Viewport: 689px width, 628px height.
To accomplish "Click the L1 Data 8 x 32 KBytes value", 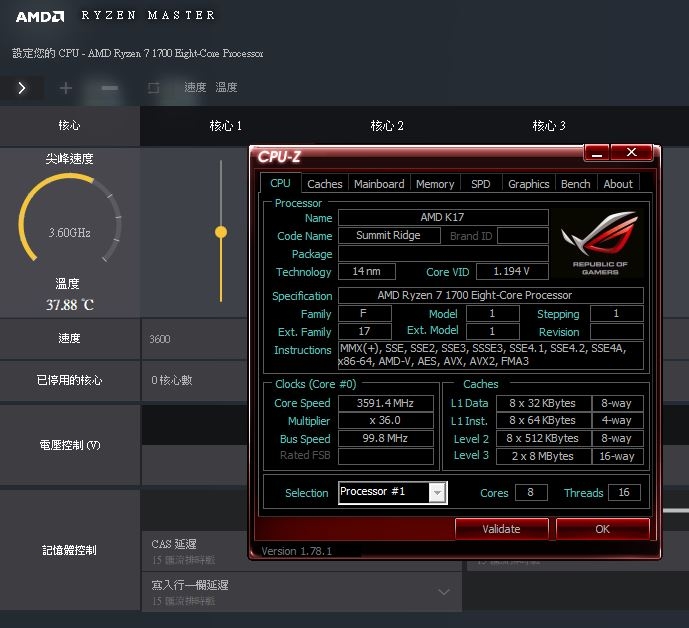I will (x=543, y=403).
